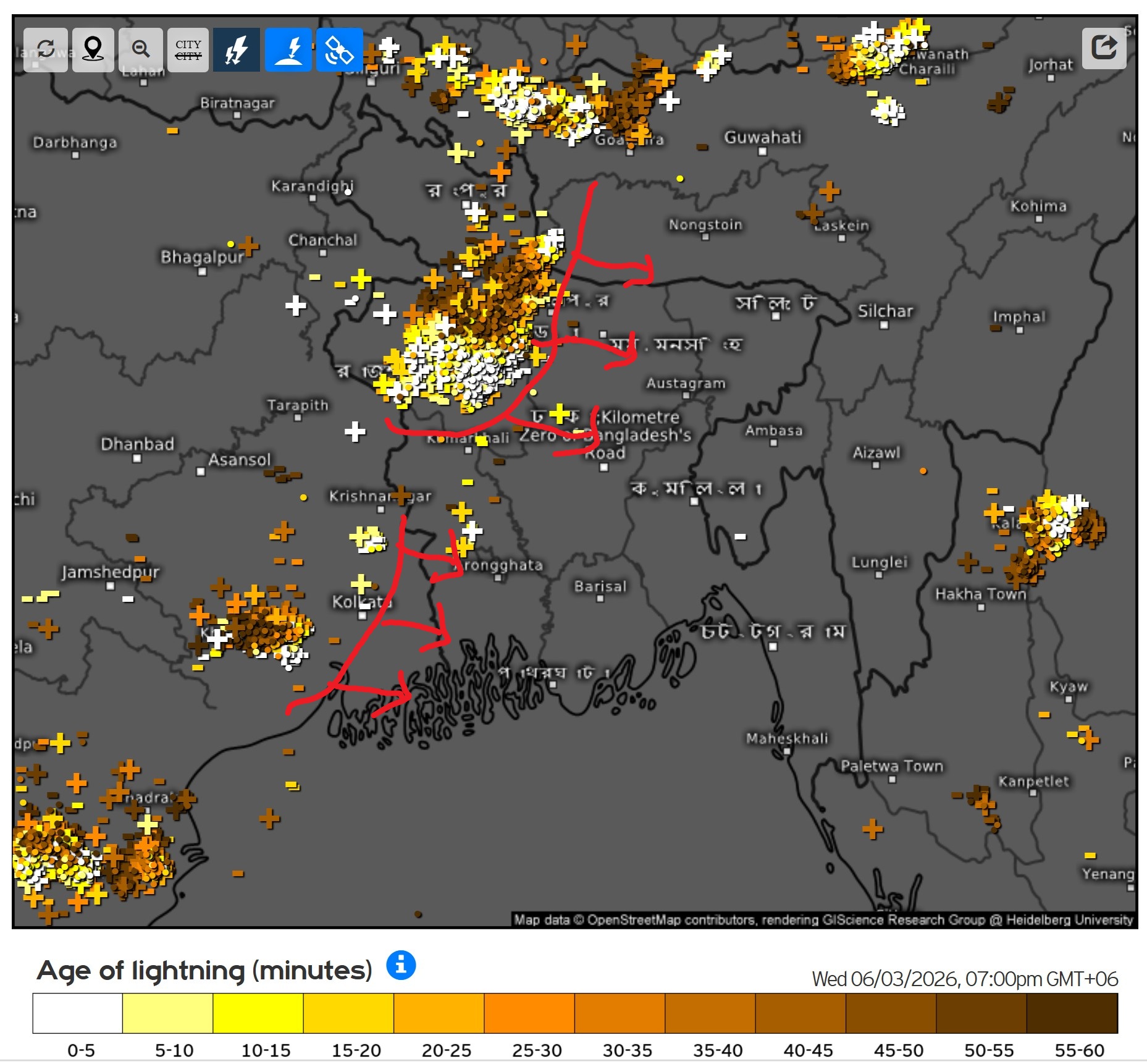Click the Maheskhali label
The image size is (1147, 1064).
click(x=787, y=738)
